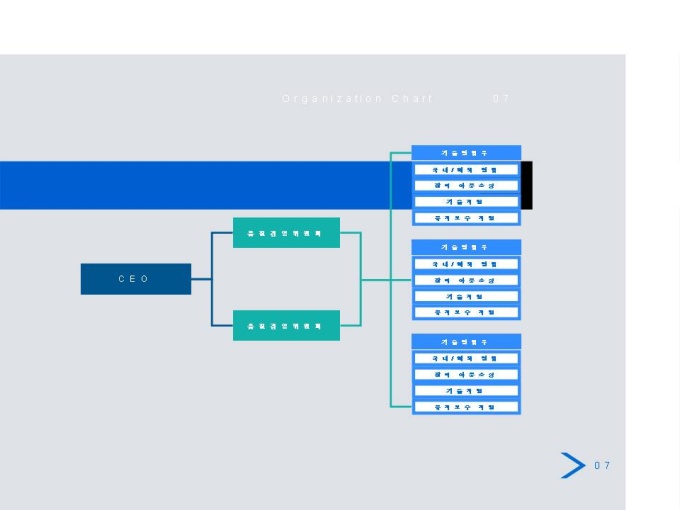The image size is (680, 510).
Task: Select the dark blue CEO box
Action: (x=136, y=279)
